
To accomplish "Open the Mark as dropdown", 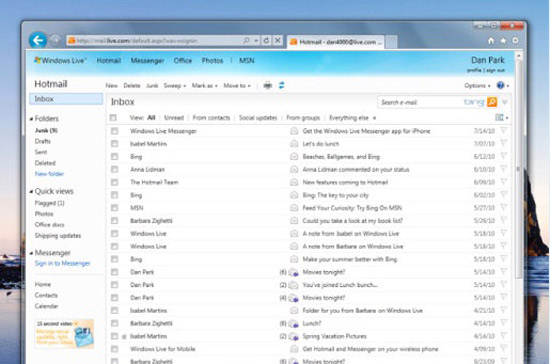I will click(204, 86).
